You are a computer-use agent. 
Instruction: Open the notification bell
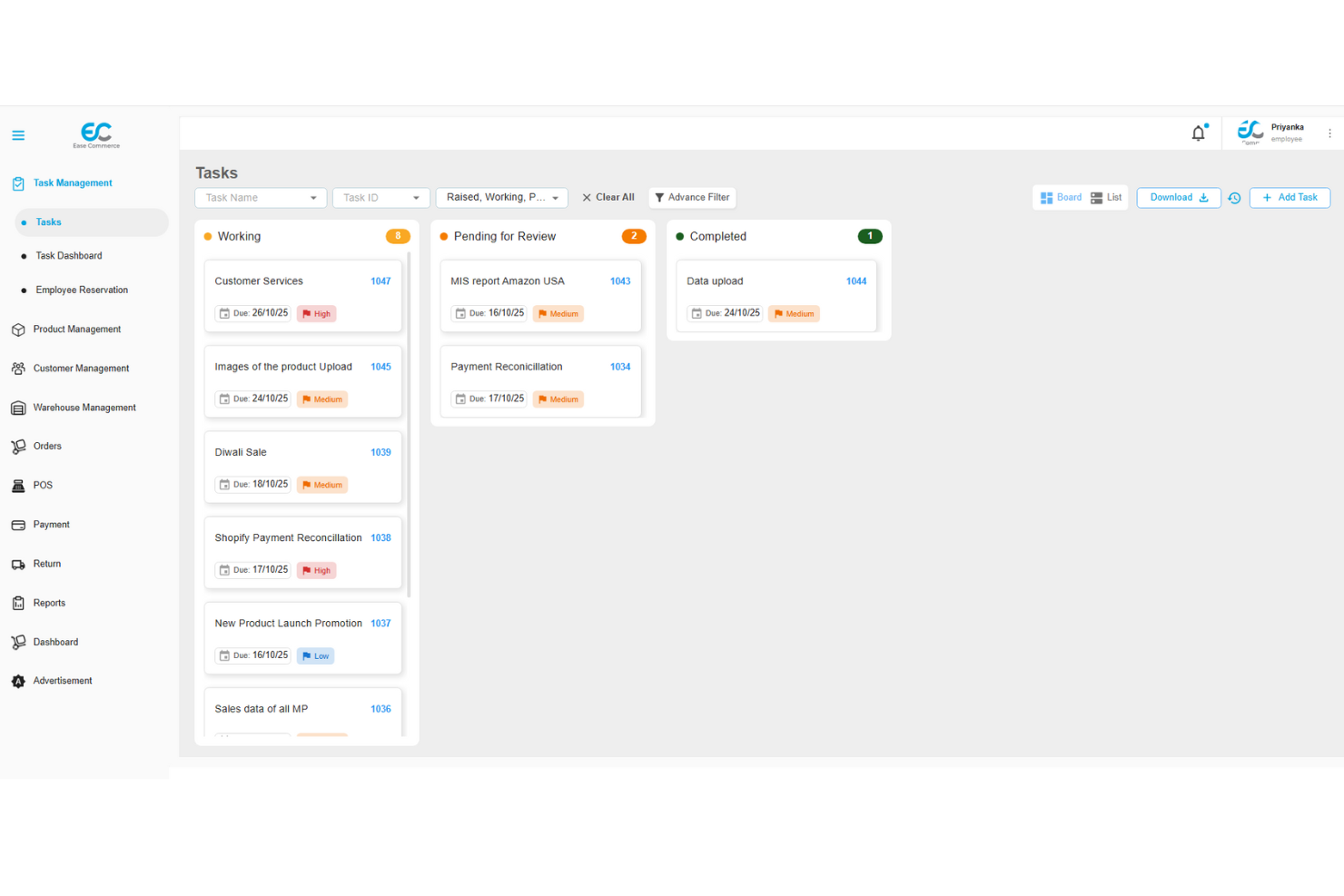(1198, 133)
